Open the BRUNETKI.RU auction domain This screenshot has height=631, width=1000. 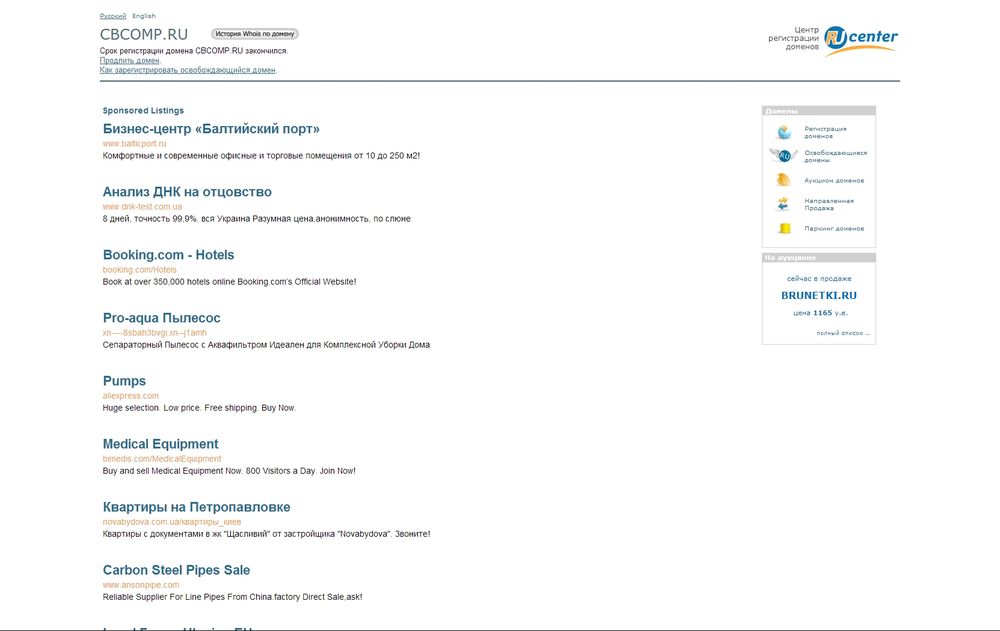[818, 295]
